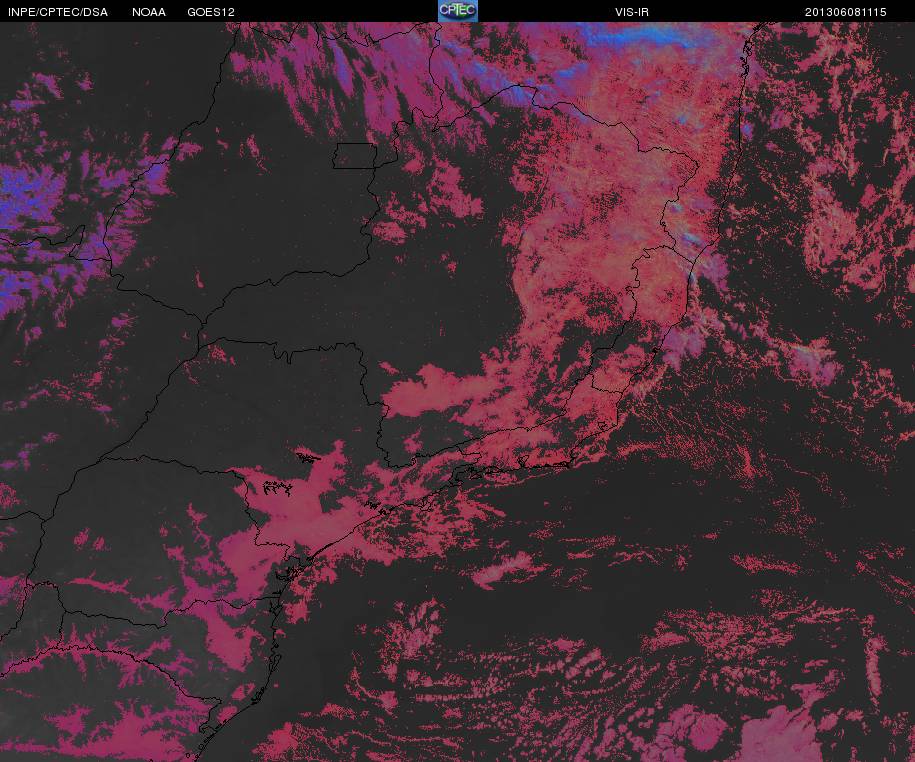Select the NOAA label in header
This screenshot has height=762, width=915.
point(149,12)
